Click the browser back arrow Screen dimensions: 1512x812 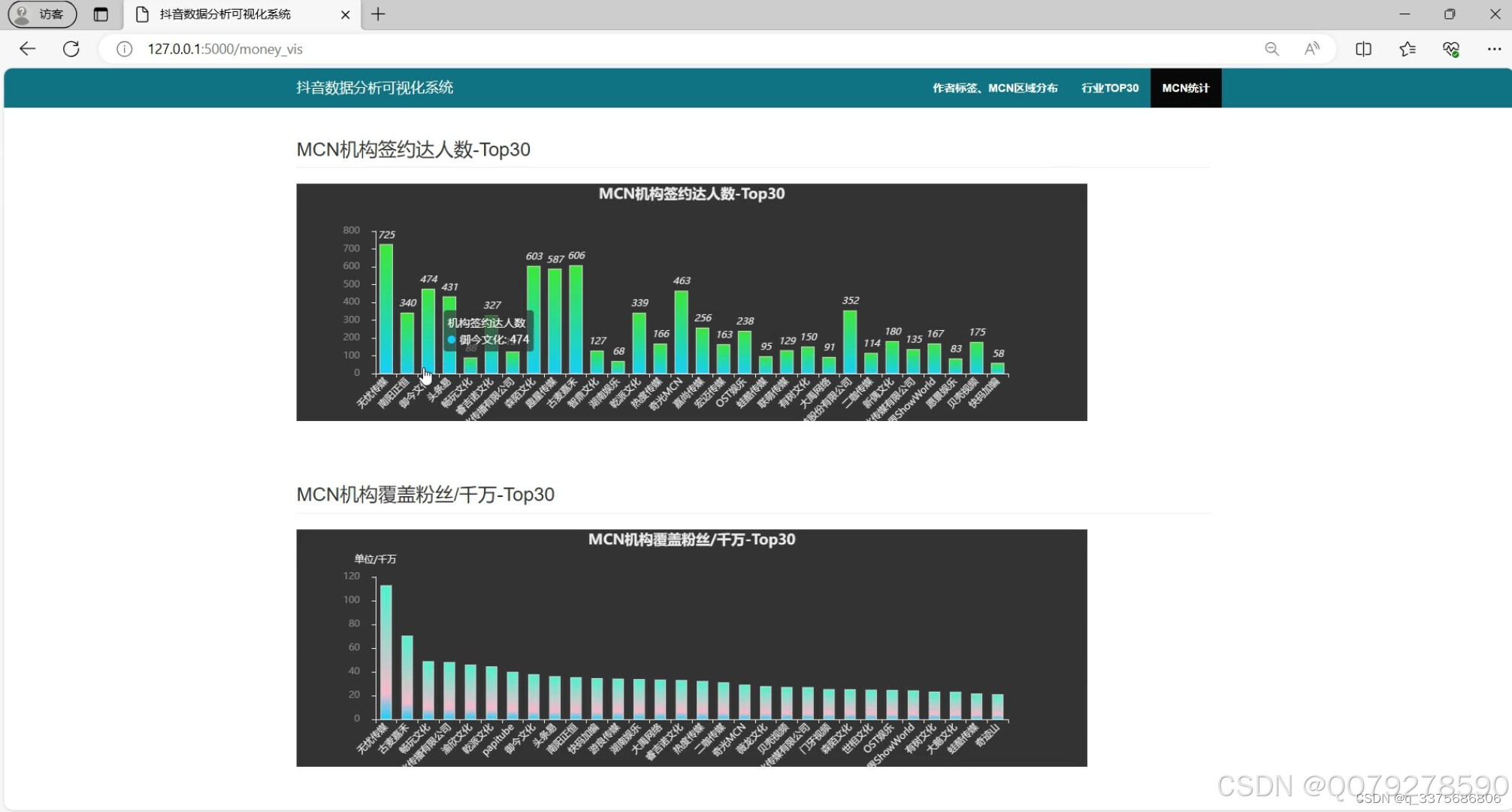tap(28, 49)
